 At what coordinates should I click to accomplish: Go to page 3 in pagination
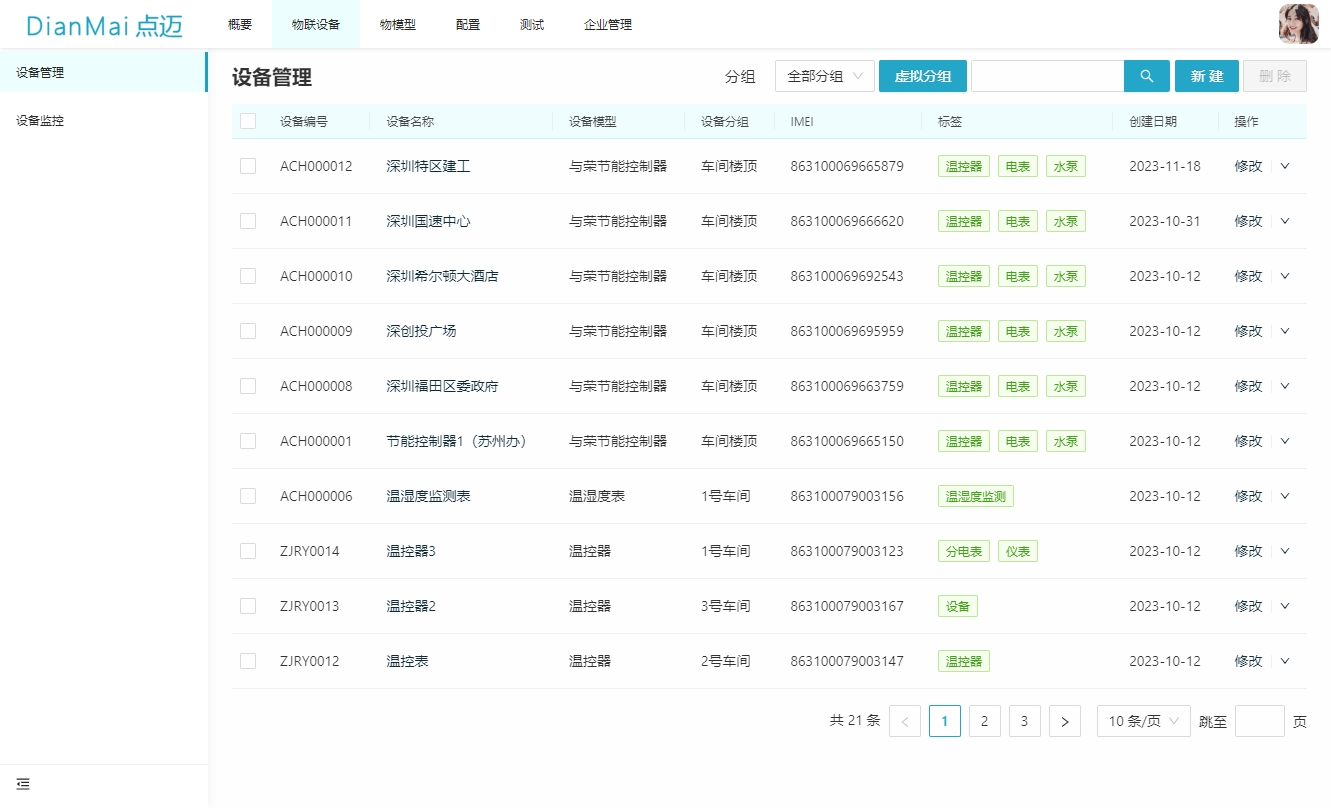pyautogui.click(x=1025, y=721)
